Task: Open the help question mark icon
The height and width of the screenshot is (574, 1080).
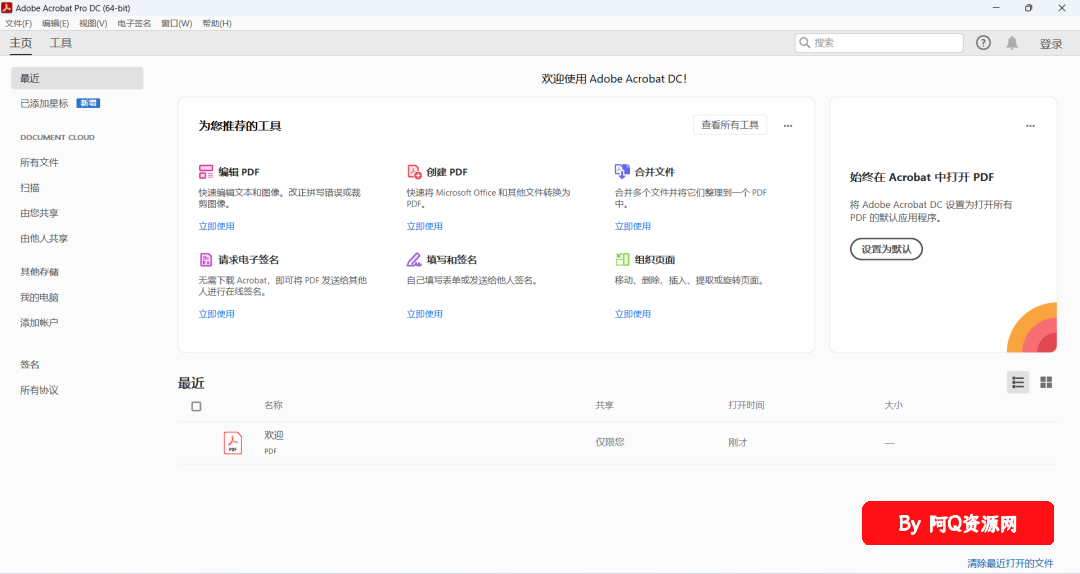Action: (x=983, y=43)
